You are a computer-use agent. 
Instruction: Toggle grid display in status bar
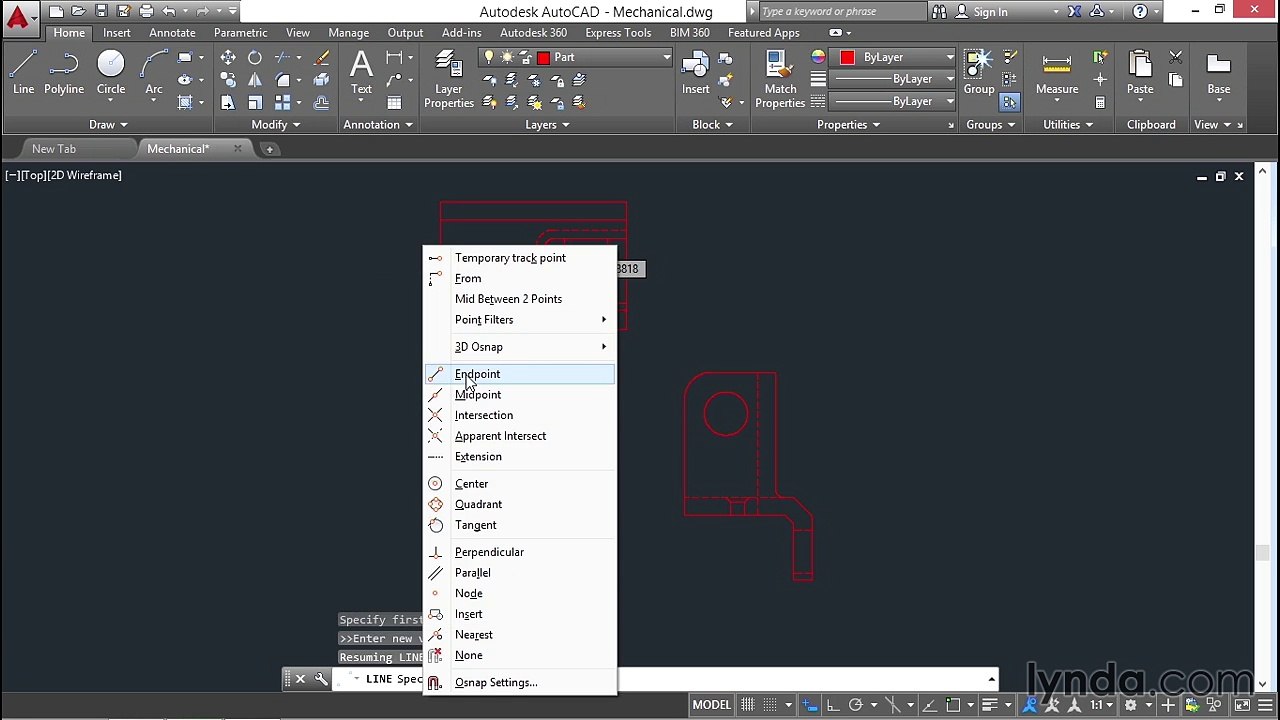[x=747, y=705]
